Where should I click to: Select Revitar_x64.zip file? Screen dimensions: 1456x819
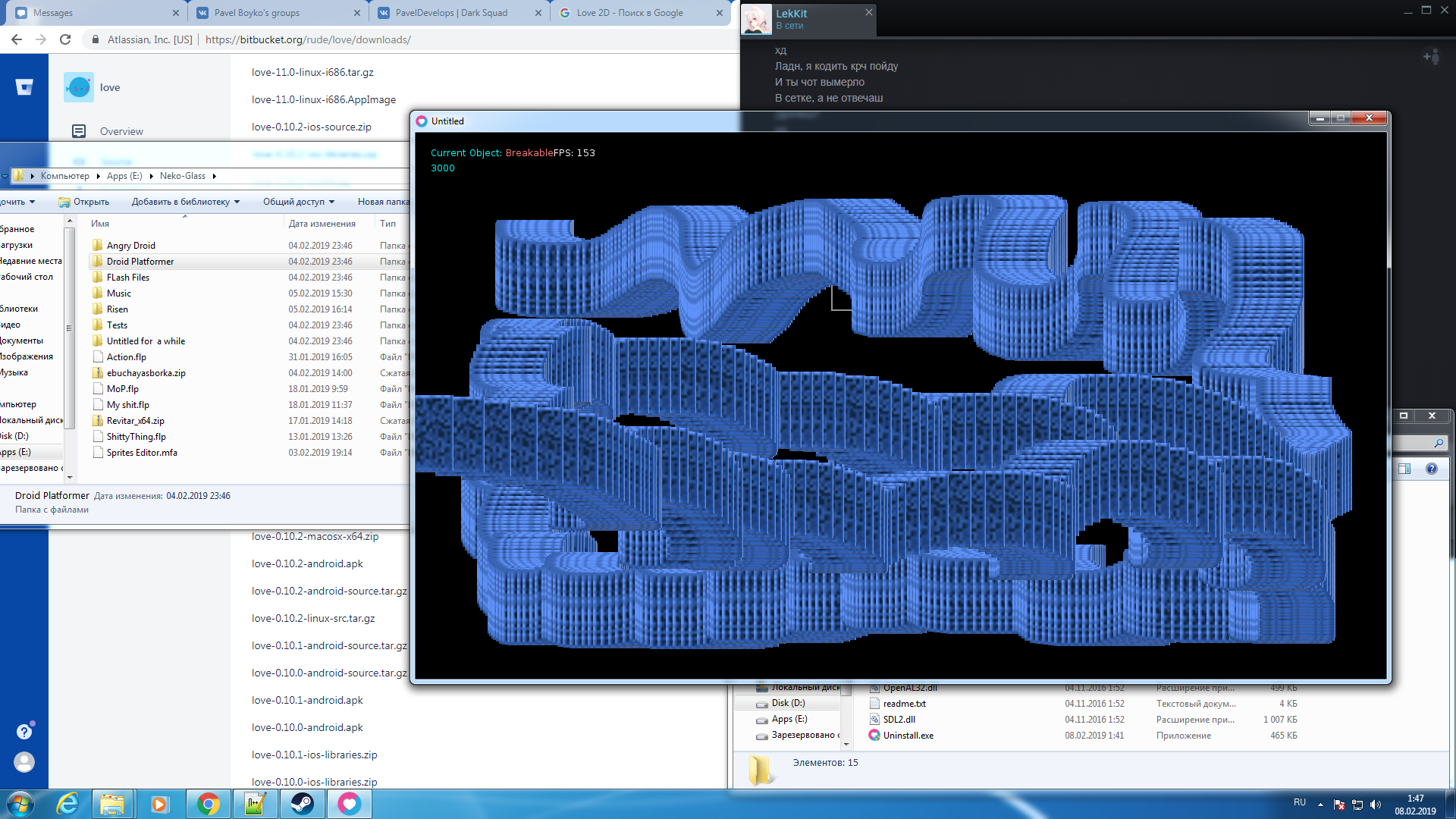pyautogui.click(x=135, y=421)
